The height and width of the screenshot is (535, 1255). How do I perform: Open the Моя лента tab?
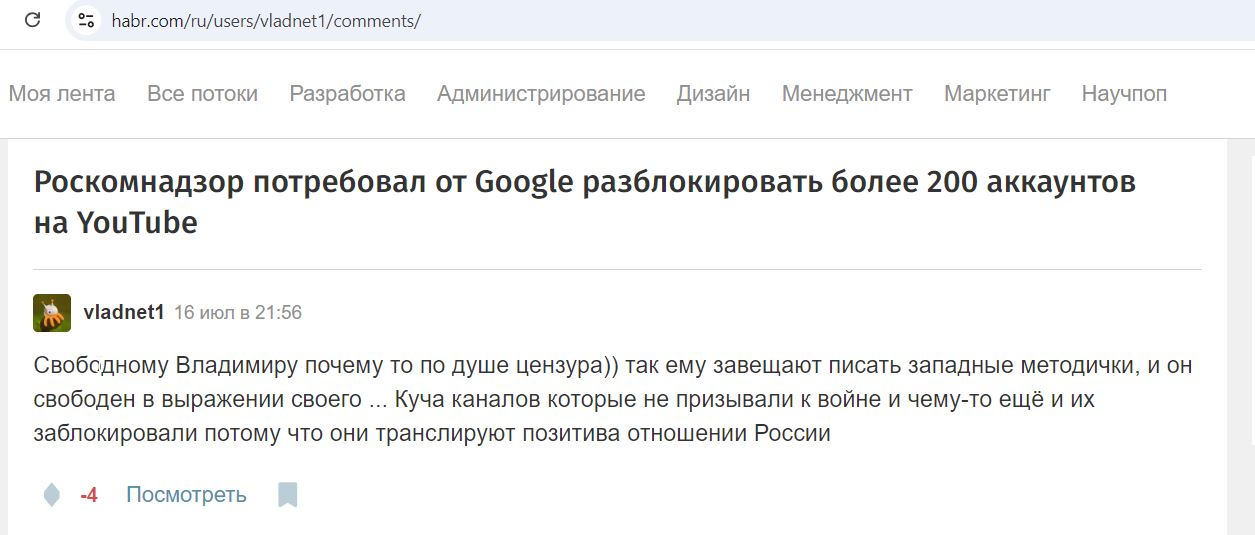click(62, 94)
